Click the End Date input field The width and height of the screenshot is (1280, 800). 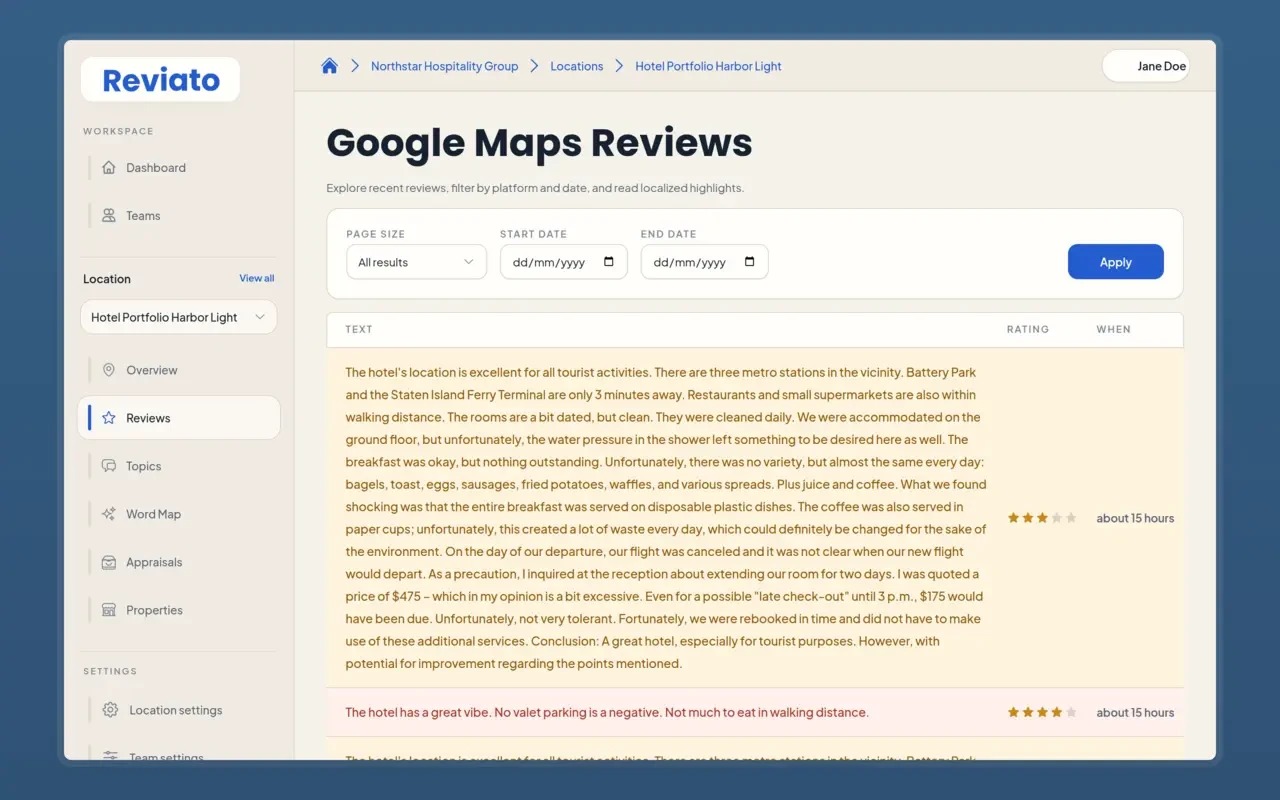click(x=704, y=262)
